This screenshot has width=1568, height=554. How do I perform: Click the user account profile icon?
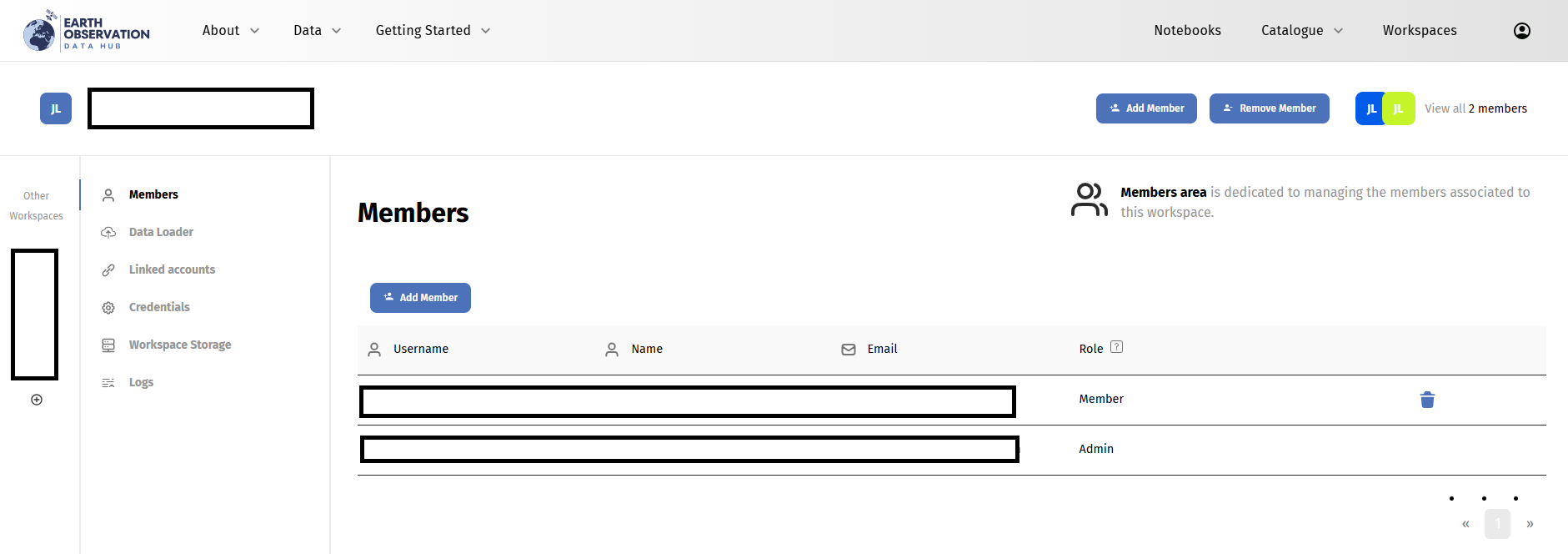click(x=1521, y=31)
